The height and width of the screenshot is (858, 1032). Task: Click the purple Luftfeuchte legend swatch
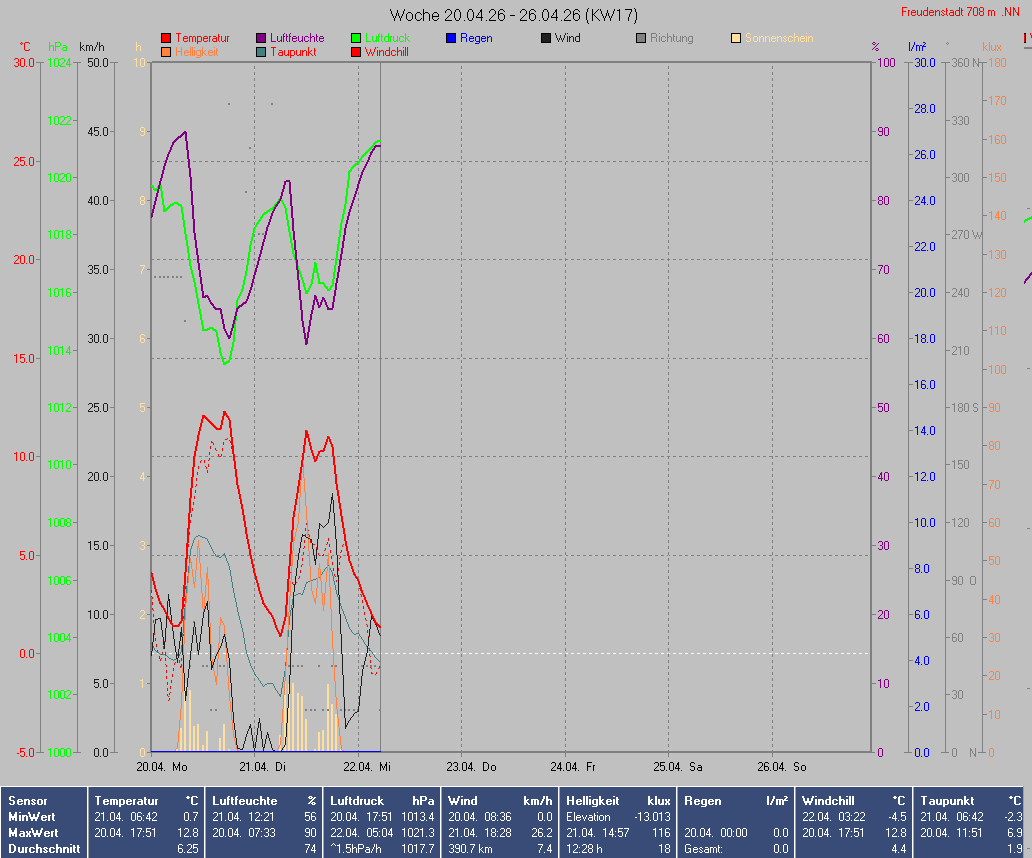261,38
